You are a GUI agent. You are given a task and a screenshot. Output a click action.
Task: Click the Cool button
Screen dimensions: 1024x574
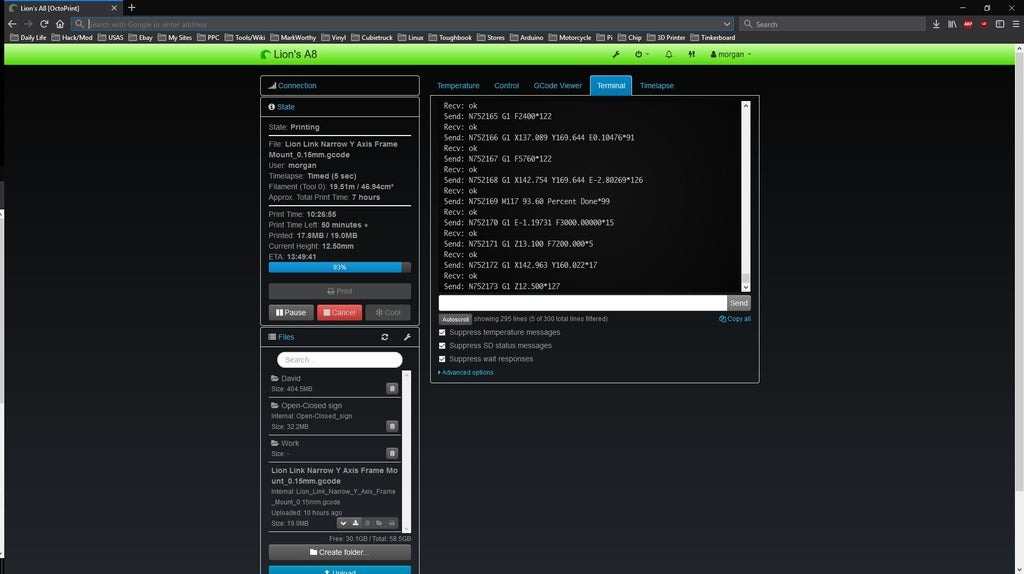(388, 313)
